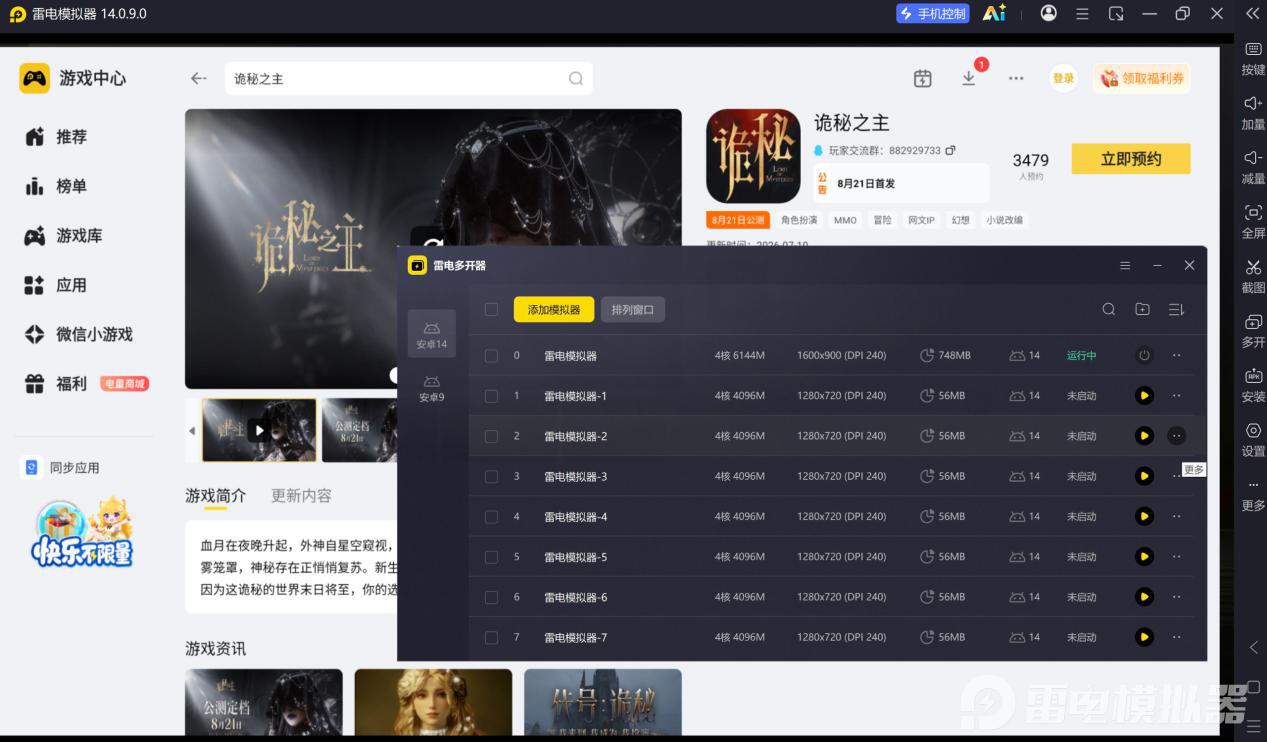Open the calendar gift icon in header
This screenshot has width=1267, height=742.
click(x=922, y=78)
